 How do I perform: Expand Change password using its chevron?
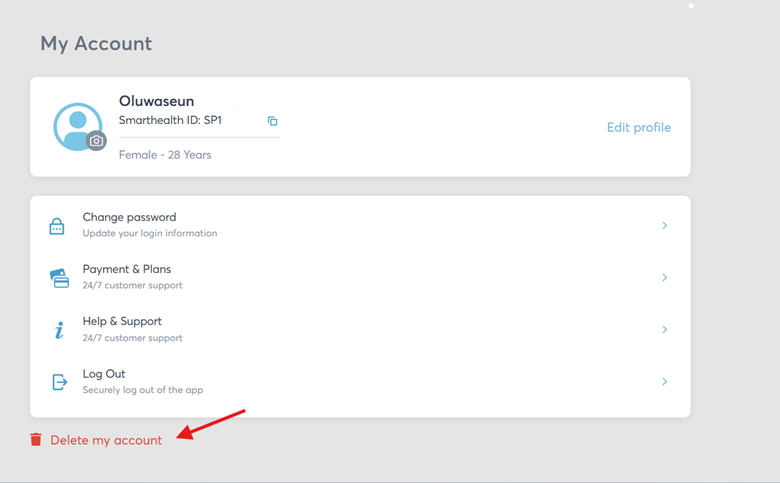click(664, 226)
